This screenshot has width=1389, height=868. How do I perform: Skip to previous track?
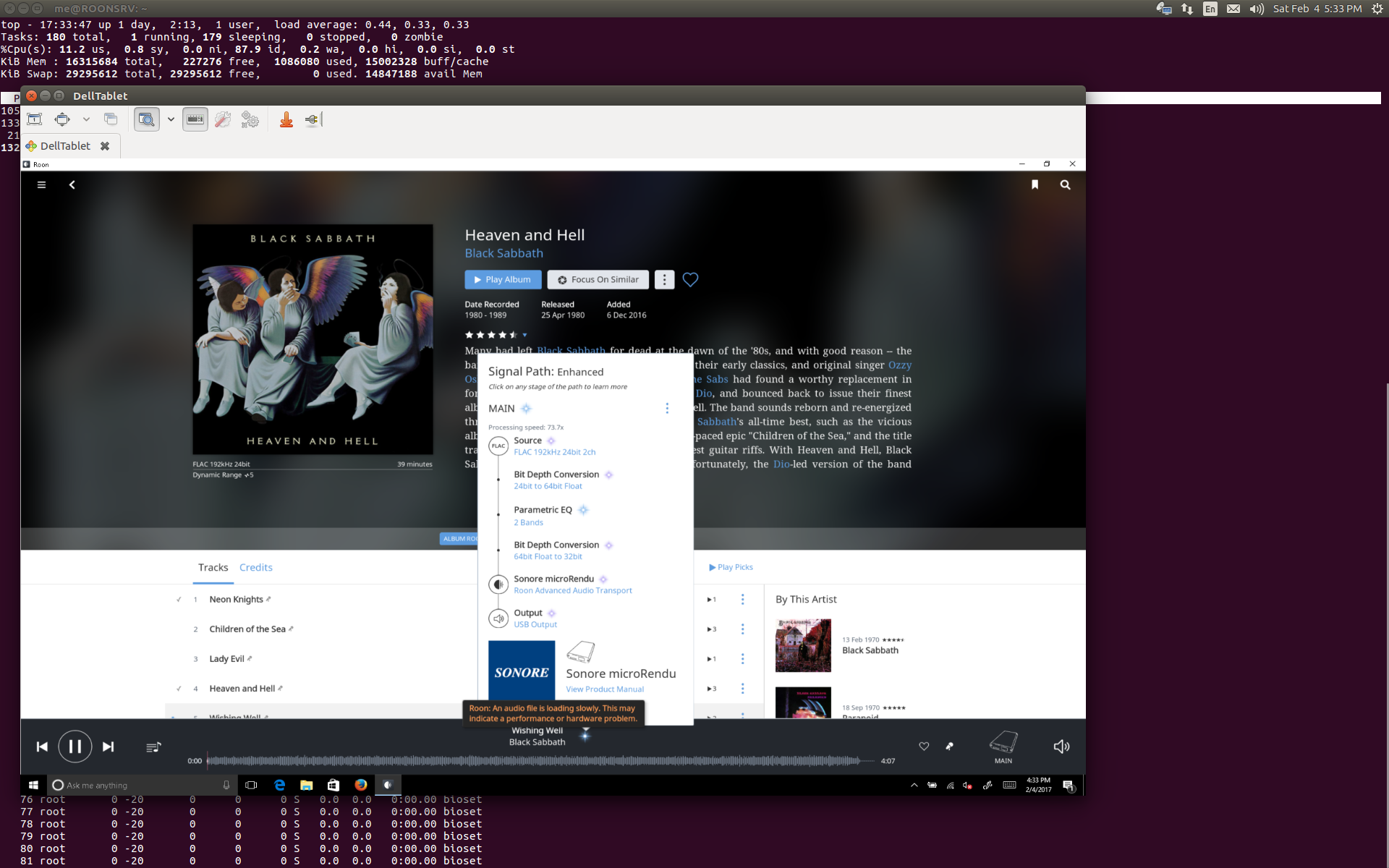click(42, 746)
